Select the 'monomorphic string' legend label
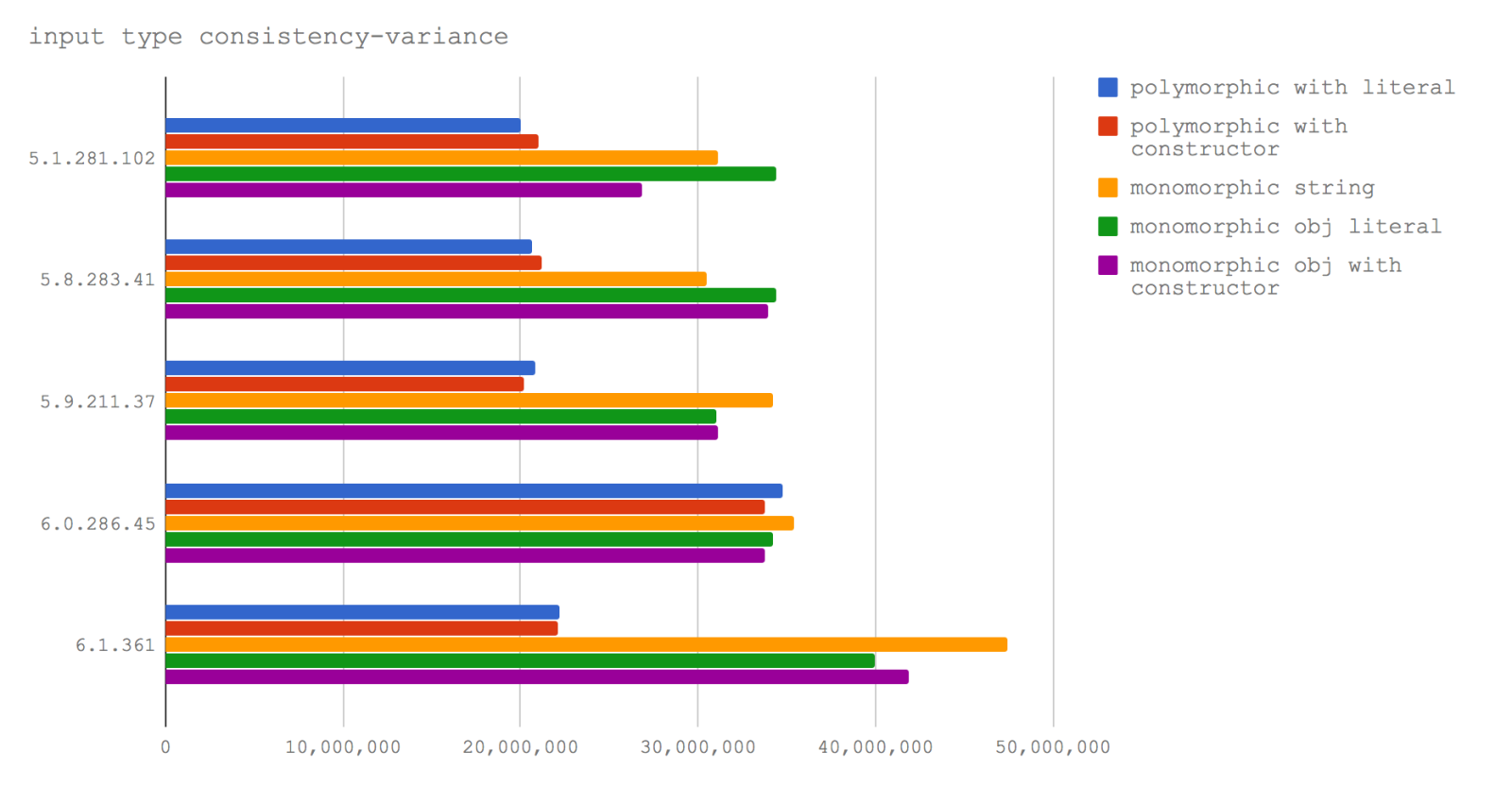 tap(1252, 188)
